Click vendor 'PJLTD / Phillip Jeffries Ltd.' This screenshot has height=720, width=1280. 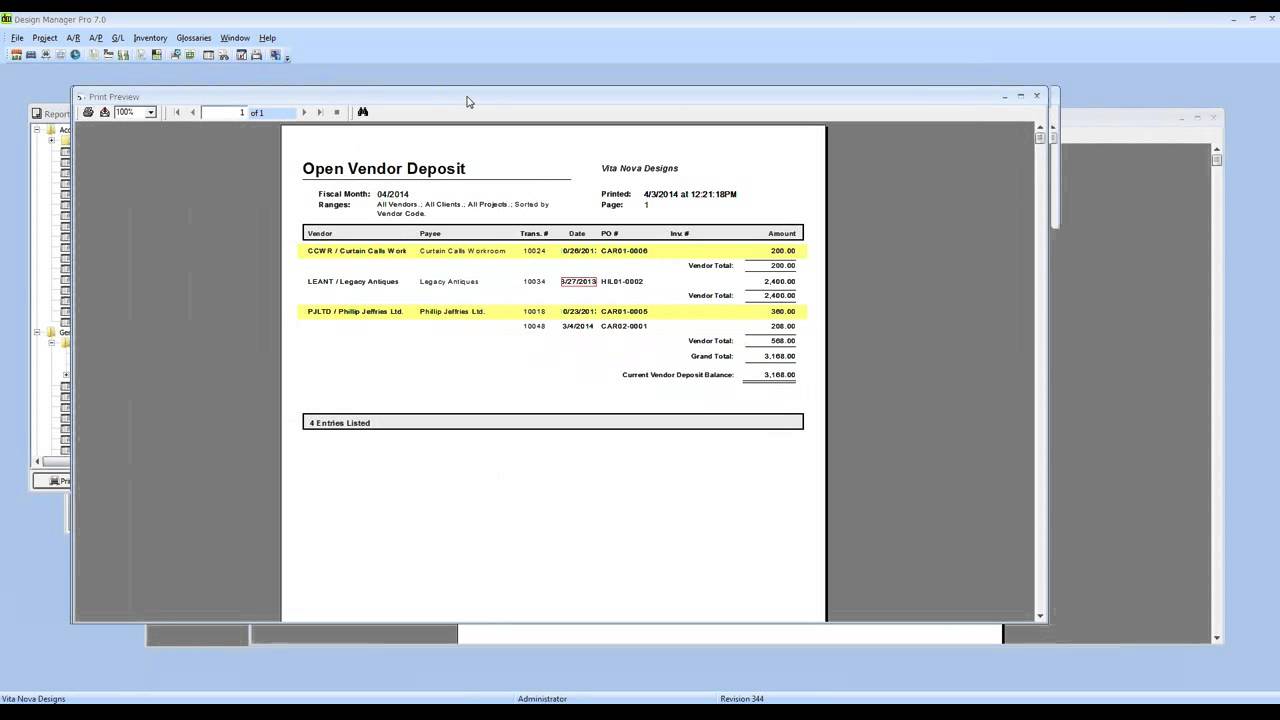tap(355, 311)
